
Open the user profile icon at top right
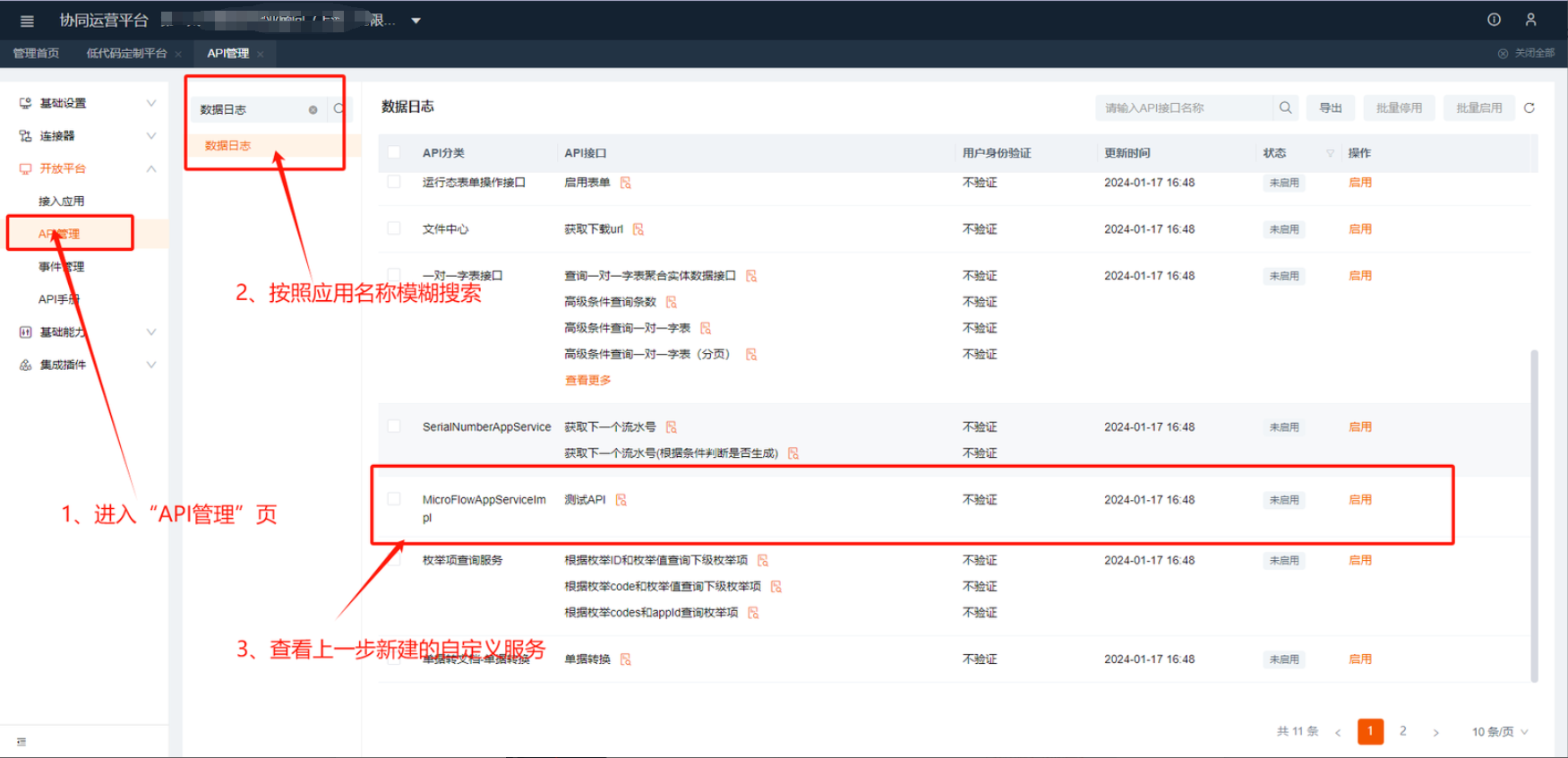tap(1530, 20)
